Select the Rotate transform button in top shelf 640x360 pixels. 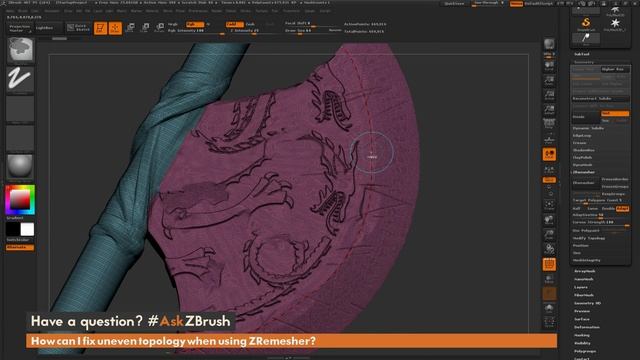[x=160, y=28]
